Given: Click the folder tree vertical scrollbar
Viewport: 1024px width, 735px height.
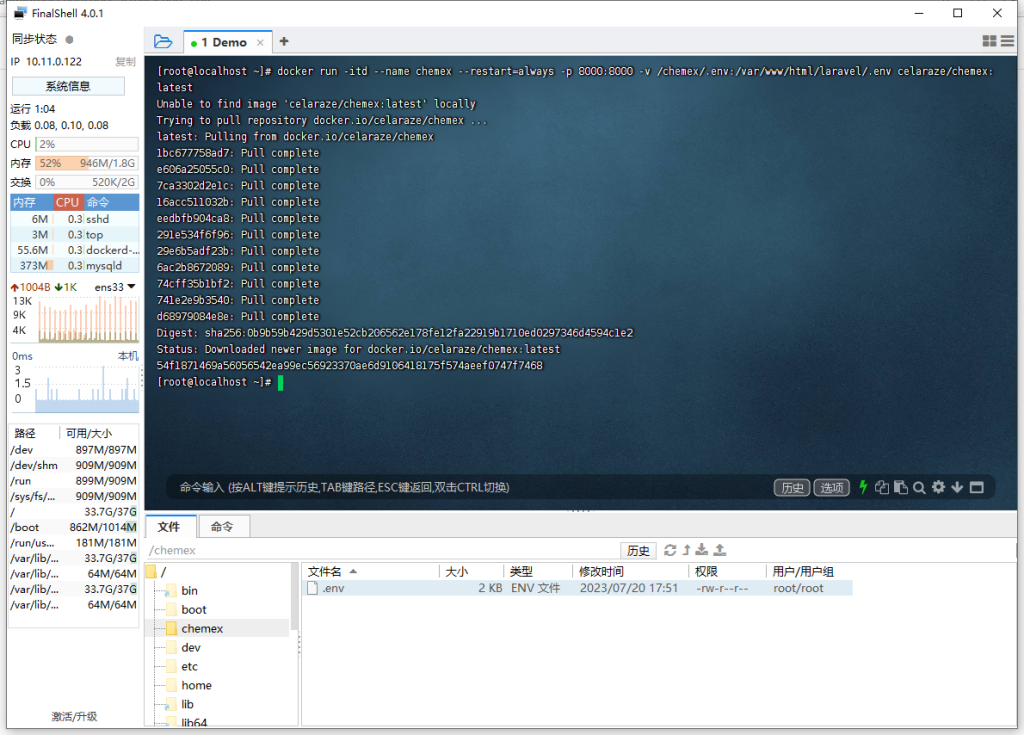Looking at the screenshot, I should coord(295,598).
